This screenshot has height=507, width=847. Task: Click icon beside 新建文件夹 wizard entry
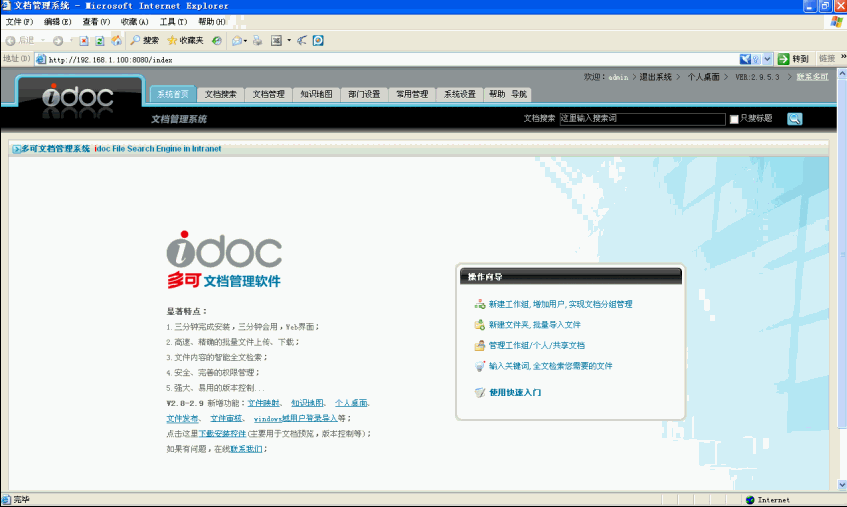tap(480, 325)
